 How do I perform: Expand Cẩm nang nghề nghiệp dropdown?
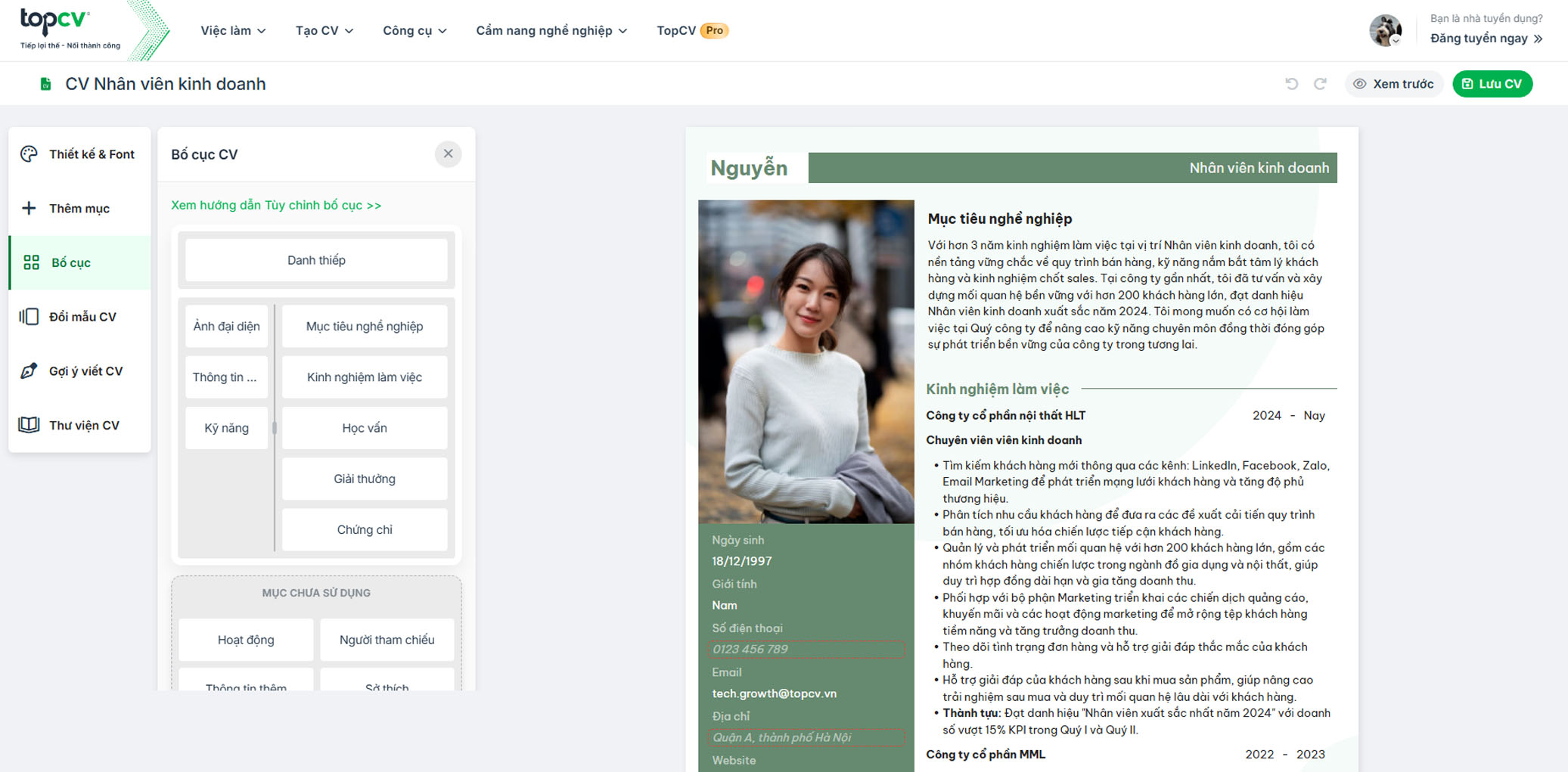point(551,30)
